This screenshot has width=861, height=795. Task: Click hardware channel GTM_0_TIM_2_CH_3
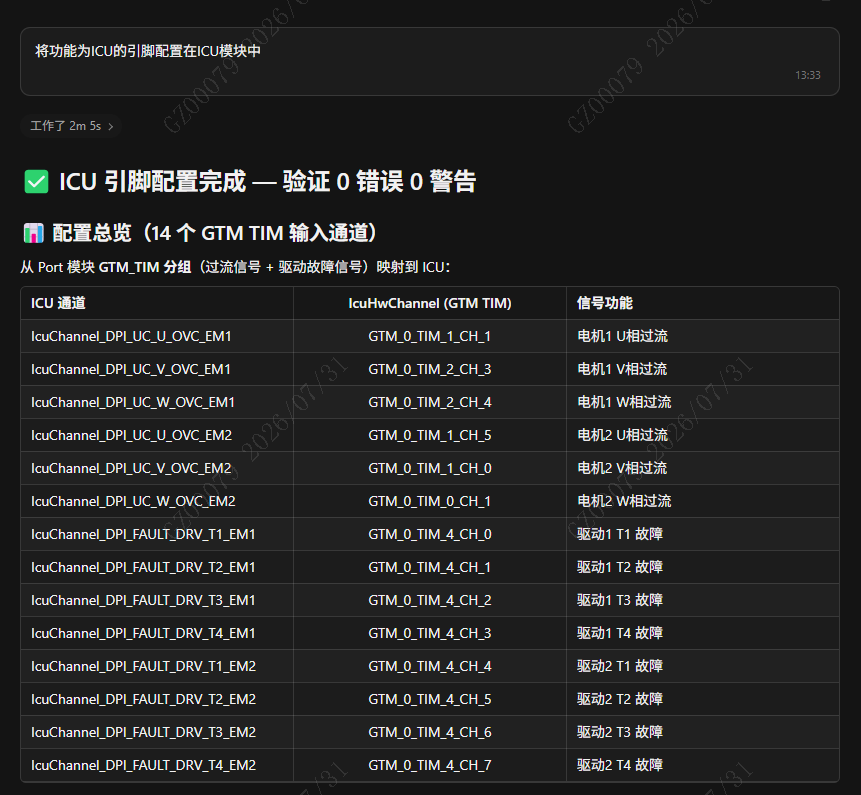pyautogui.click(x=430, y=369)
